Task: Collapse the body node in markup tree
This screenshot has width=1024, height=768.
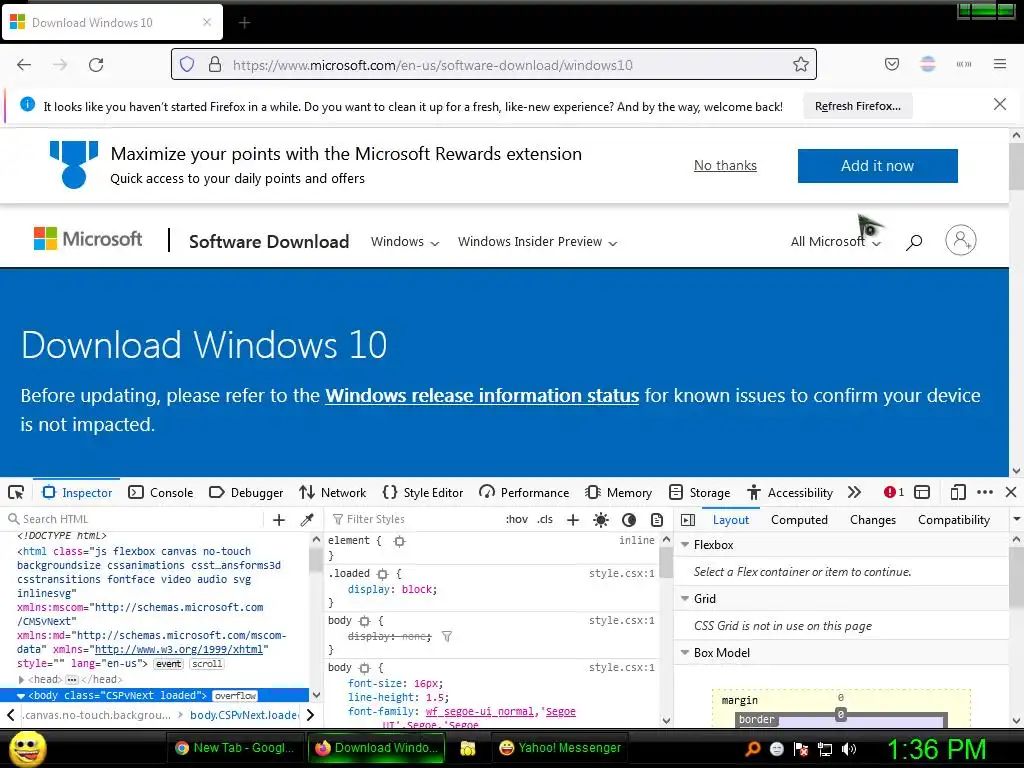Action: [x=21, y=696]
